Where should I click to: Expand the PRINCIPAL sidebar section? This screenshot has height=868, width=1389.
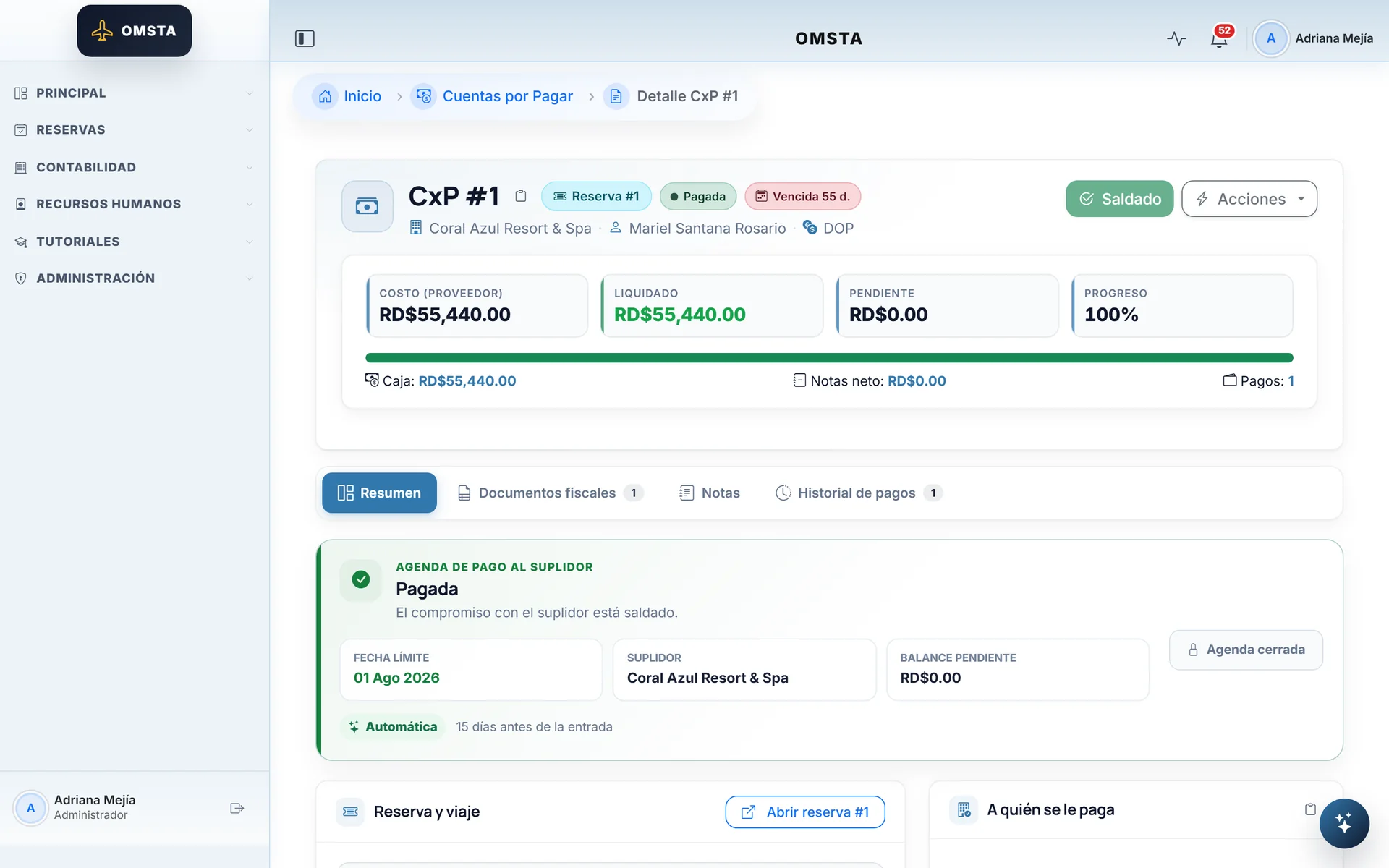click(135, 93)
